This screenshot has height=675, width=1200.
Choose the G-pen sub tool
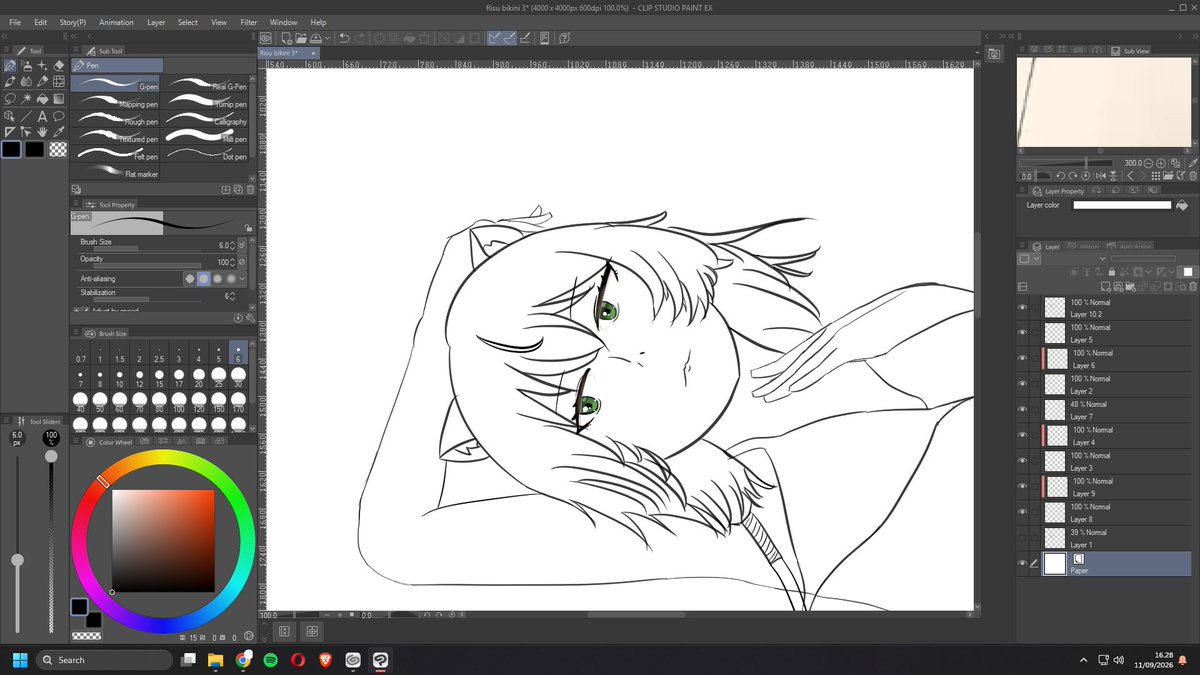(x=115, y=84)
